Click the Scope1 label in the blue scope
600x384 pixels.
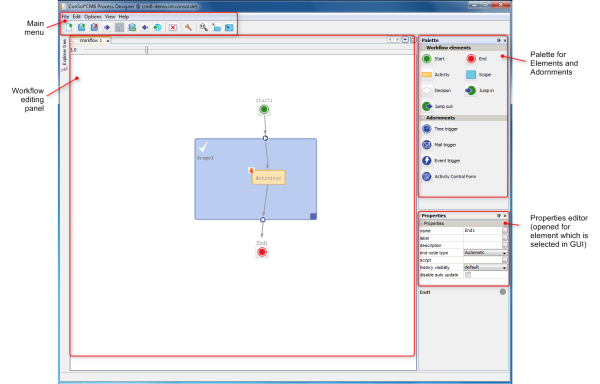(205, 158)
